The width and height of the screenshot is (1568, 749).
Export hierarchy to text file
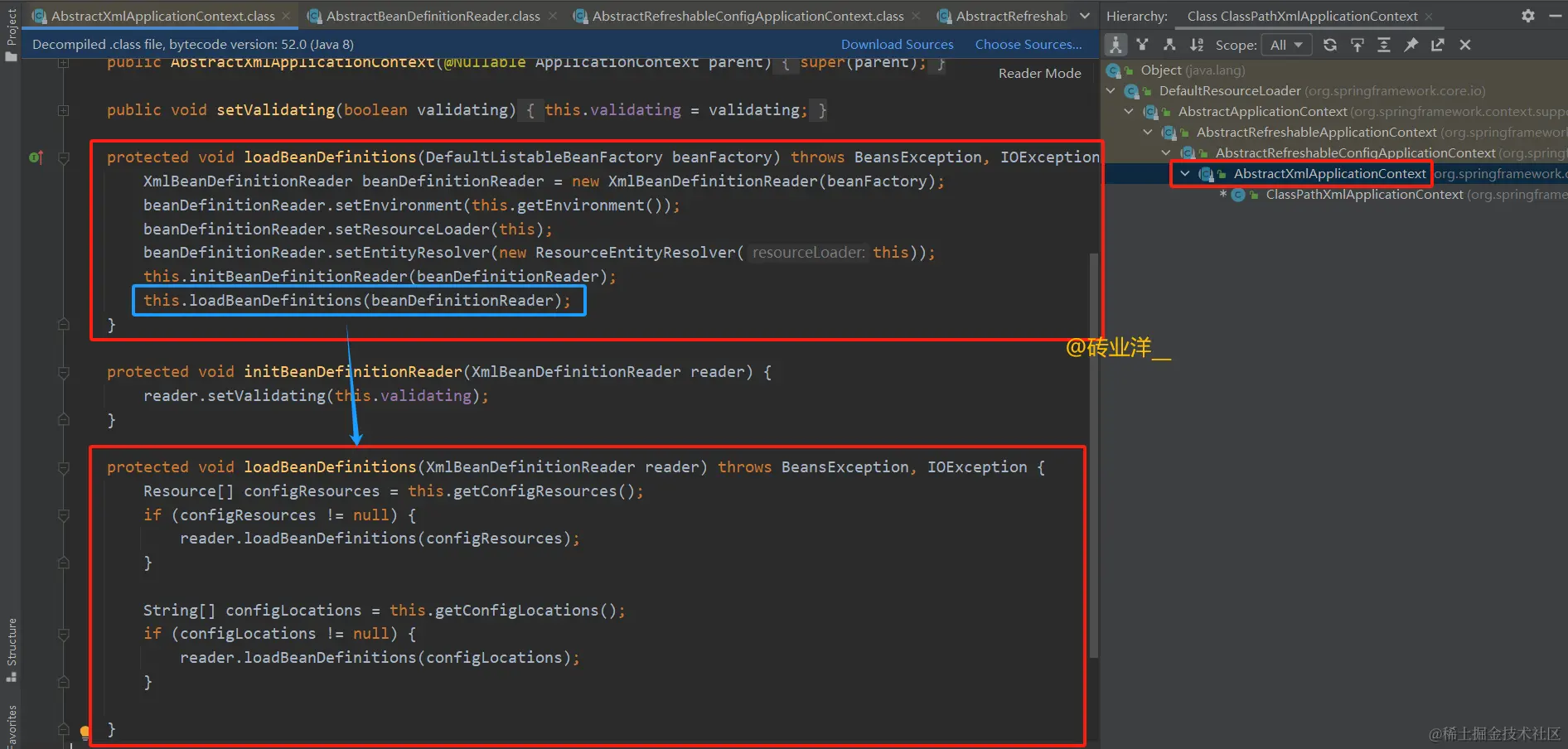(x=1438, y=45)
